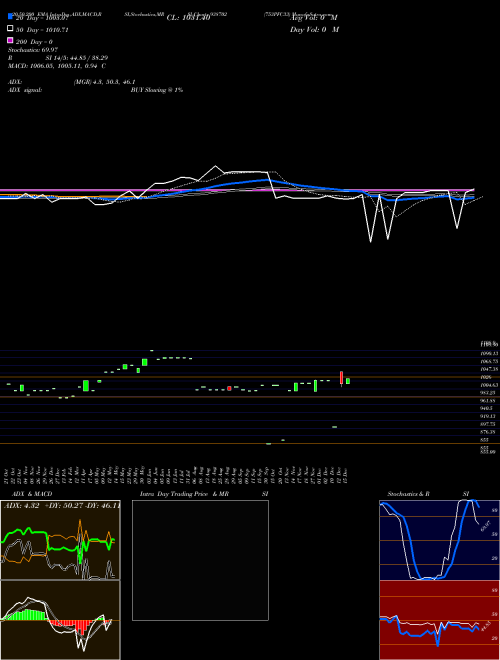Click the 'Day Vol: 0 M' label
The width and height of the screenshot is (500, 660).
click(314, 29)
